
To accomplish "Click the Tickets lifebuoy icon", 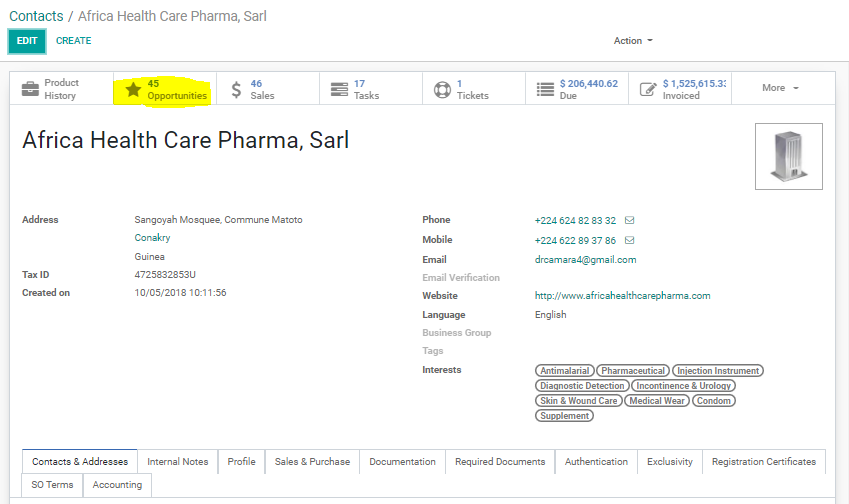I will pos(442,89).
